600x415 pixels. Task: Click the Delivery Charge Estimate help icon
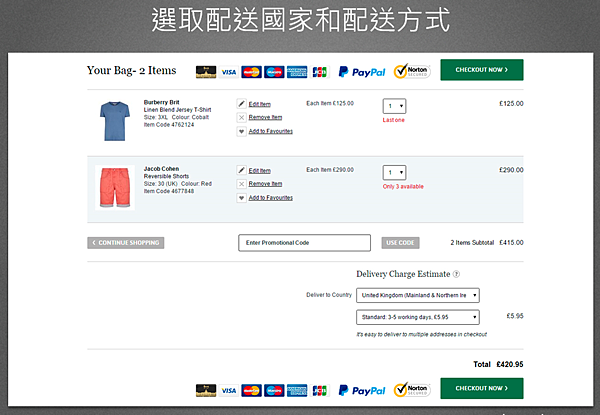456,274
